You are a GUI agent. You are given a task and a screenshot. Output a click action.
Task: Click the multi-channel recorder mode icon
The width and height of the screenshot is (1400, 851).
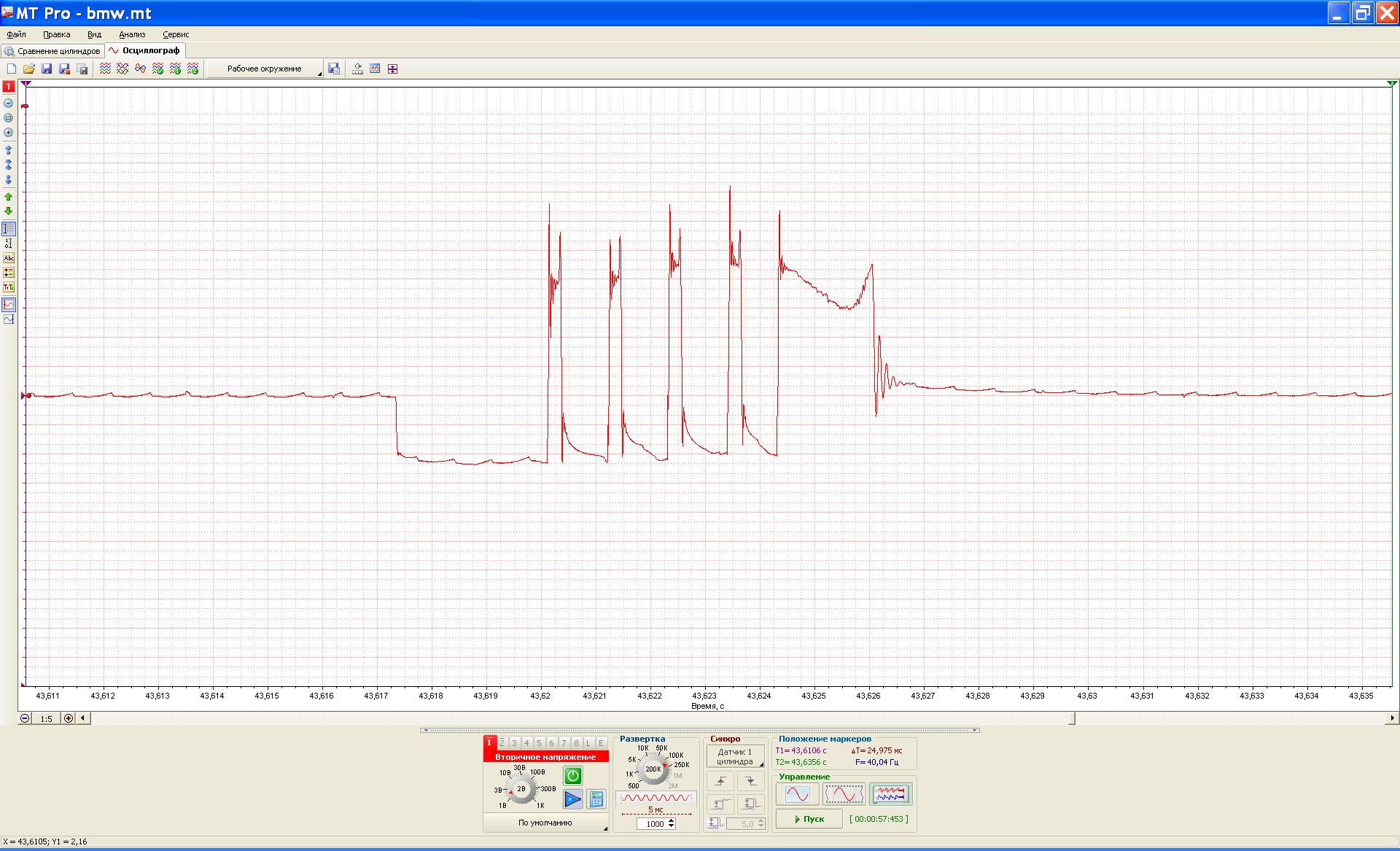[890, 793]
